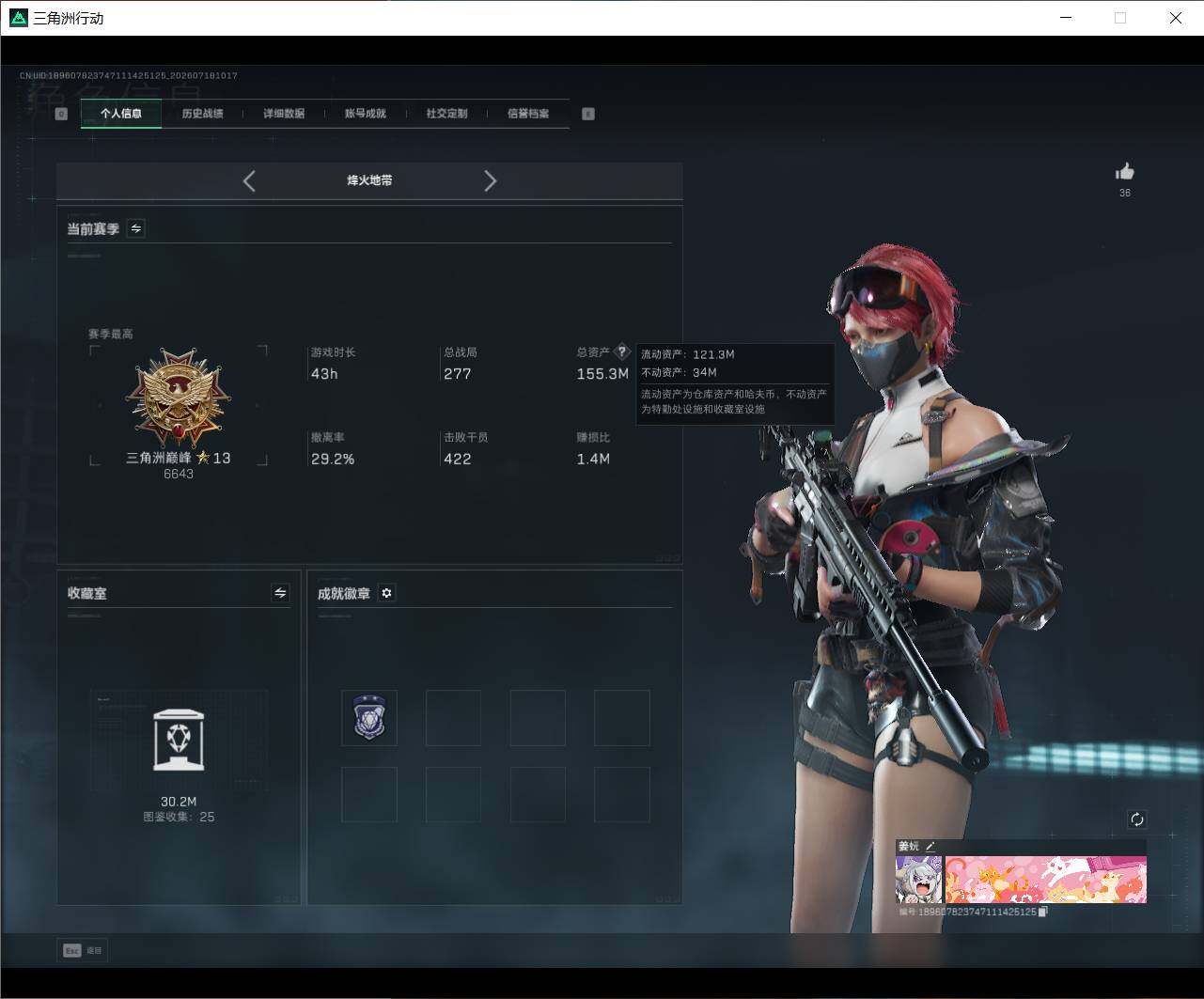Click the Q key hint before the tabs
1204x999 pixels.
61,114
